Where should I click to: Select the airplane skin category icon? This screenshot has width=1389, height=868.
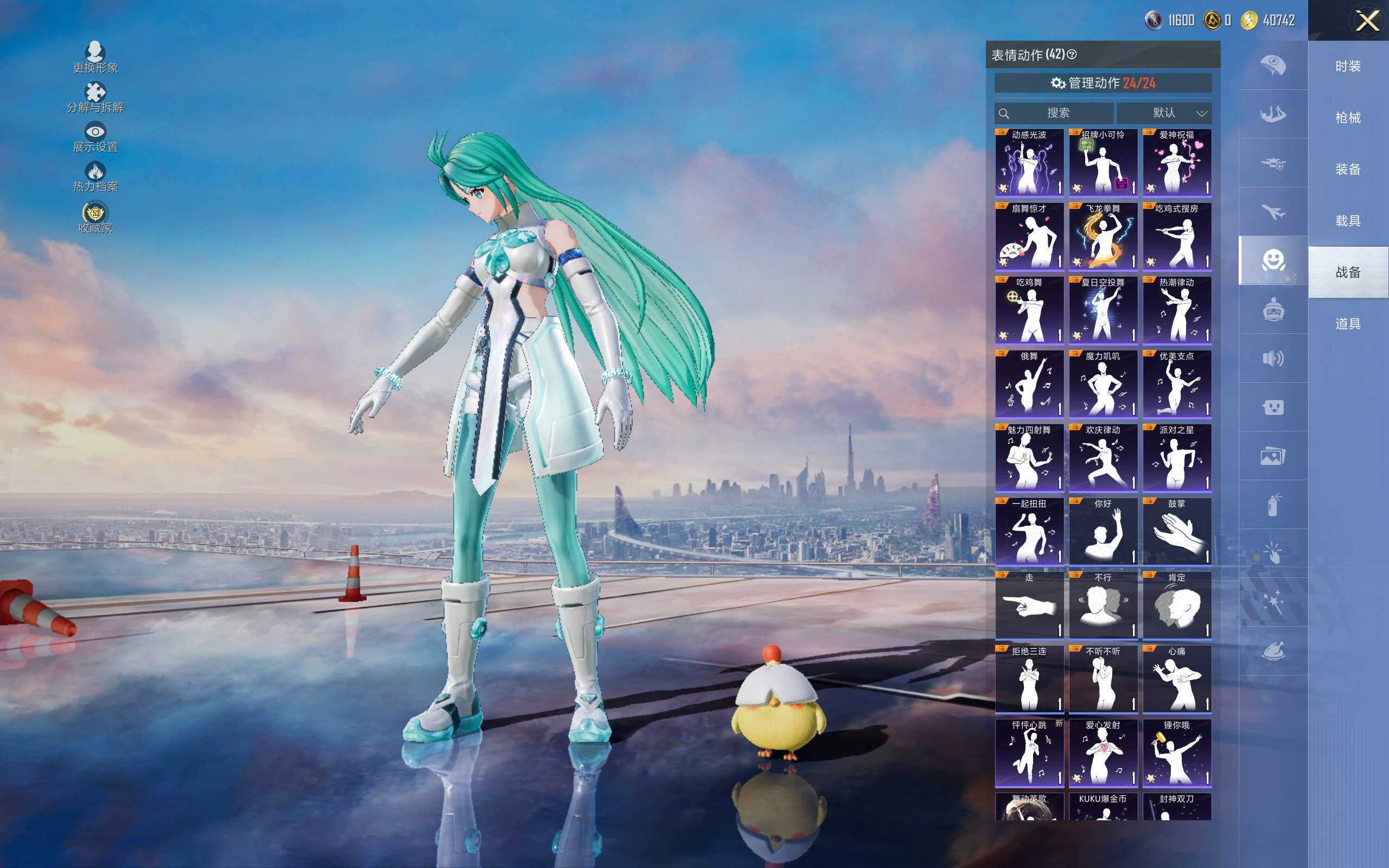click(1273, 212)
